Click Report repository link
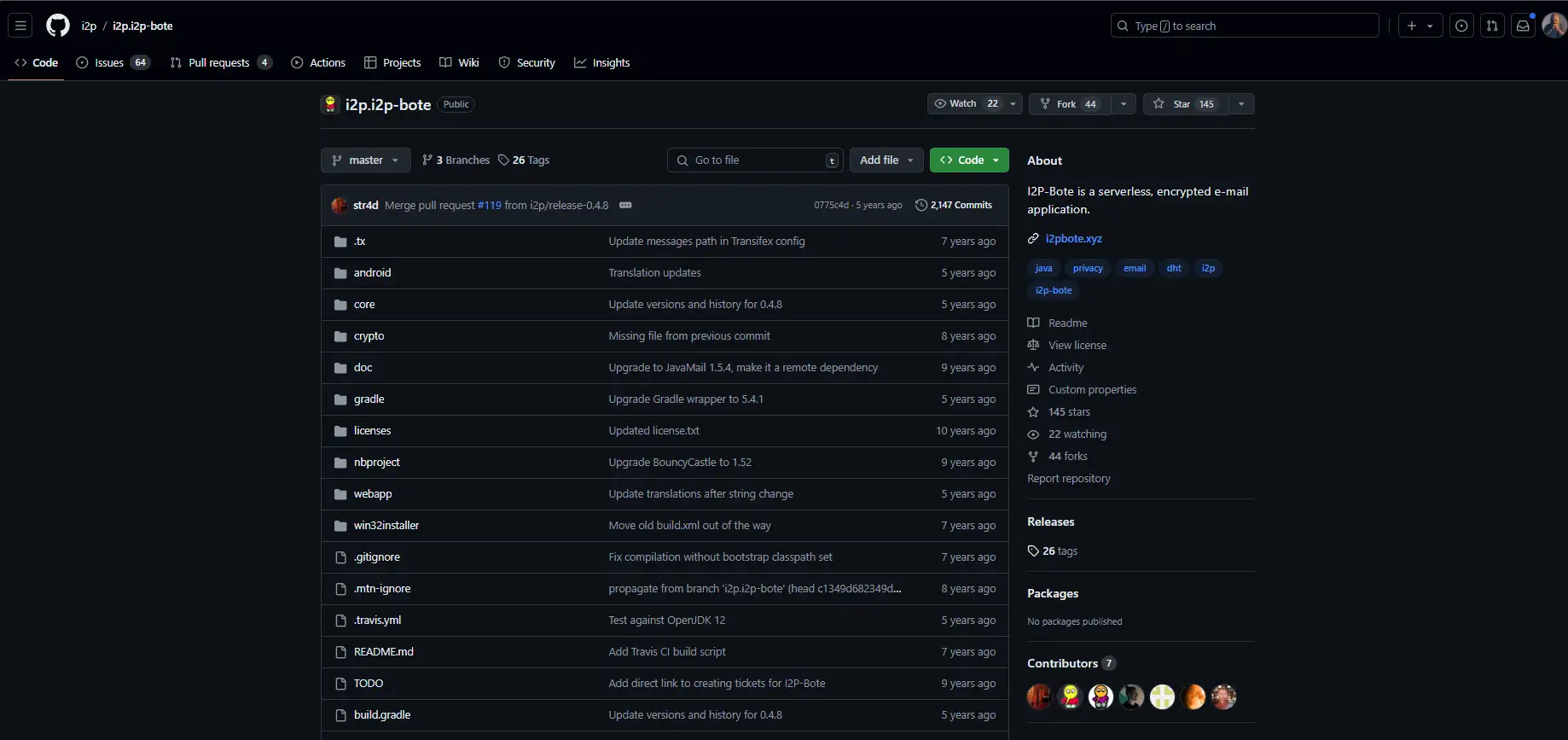This screenshot has width=1568, height=740. (x=1069, y=479)
